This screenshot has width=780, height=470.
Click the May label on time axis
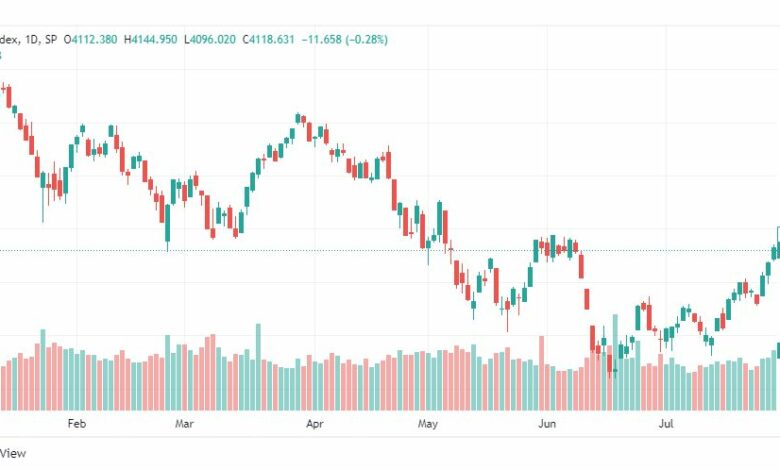(428, 424)
